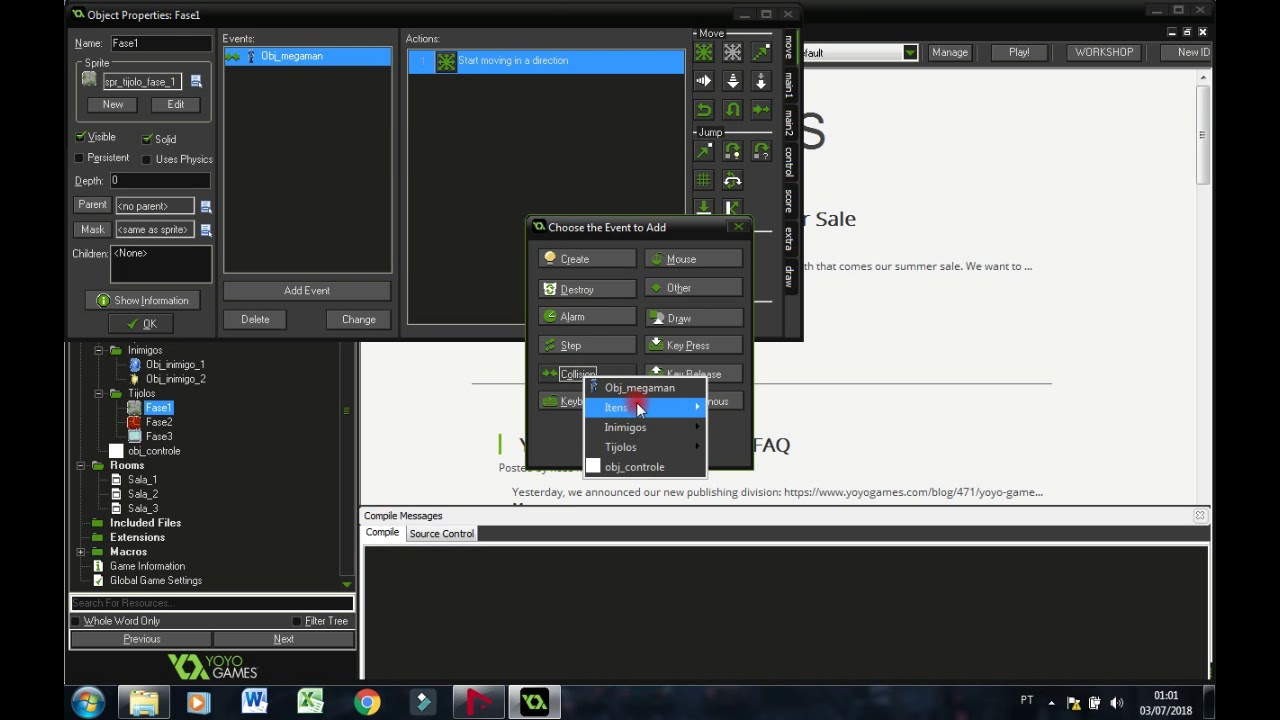Click the Alarm event button

(x=587, y=317)
